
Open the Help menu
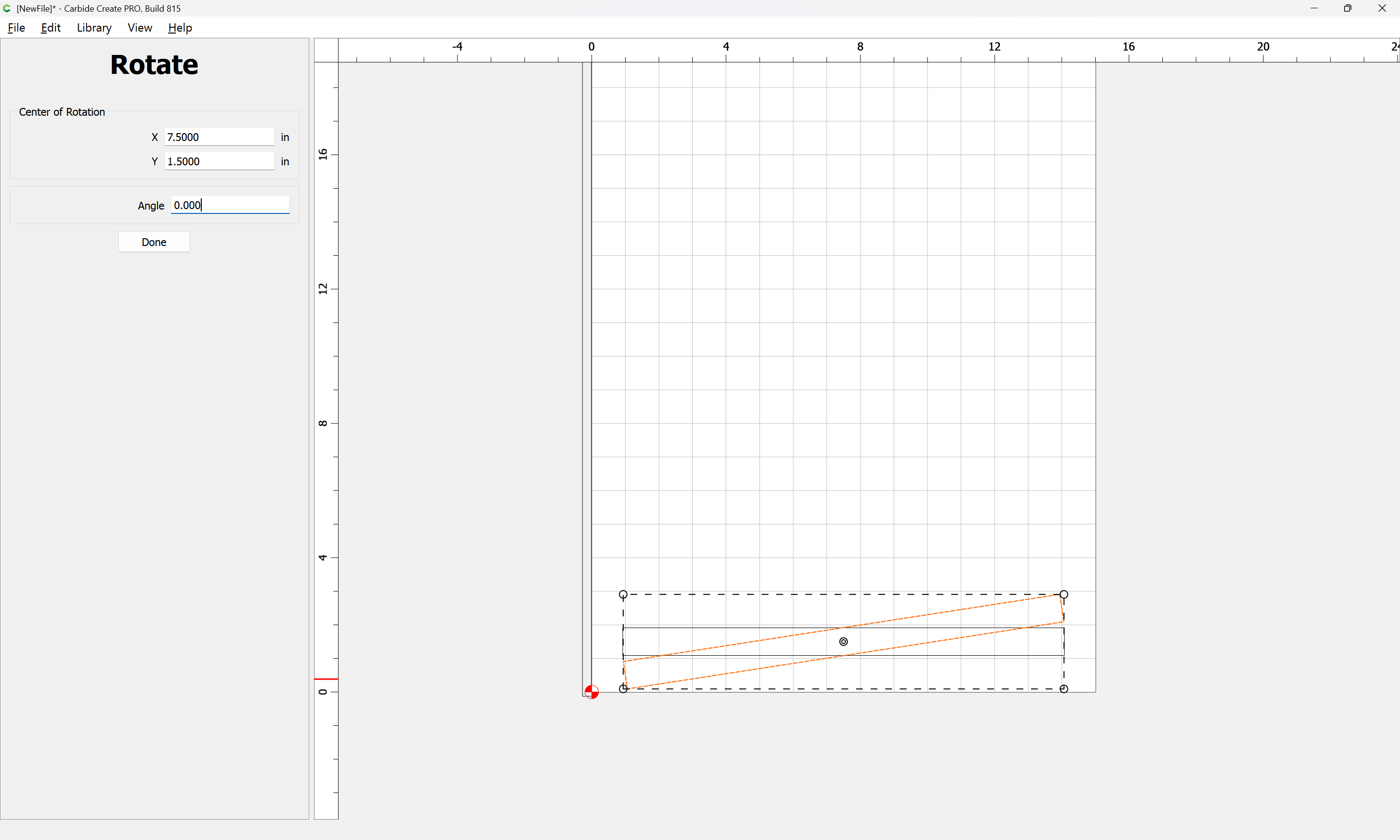point(180,28)
